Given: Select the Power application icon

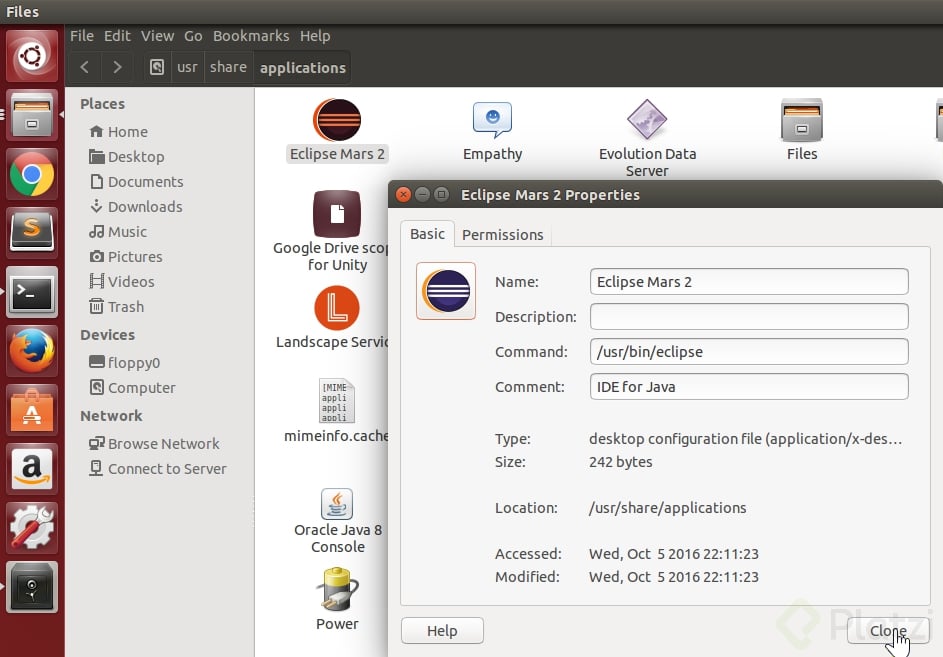Looking at the screenshot, I should [337, 599].
